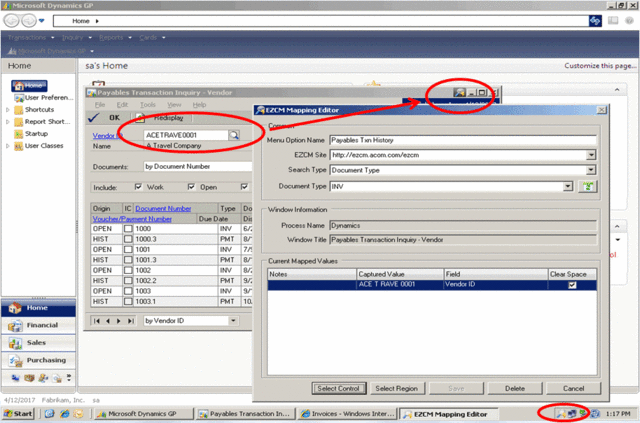Toggle the IC checkbox for document 1000.3
This screenshot has height=423, width=640.
click(128, 239)
